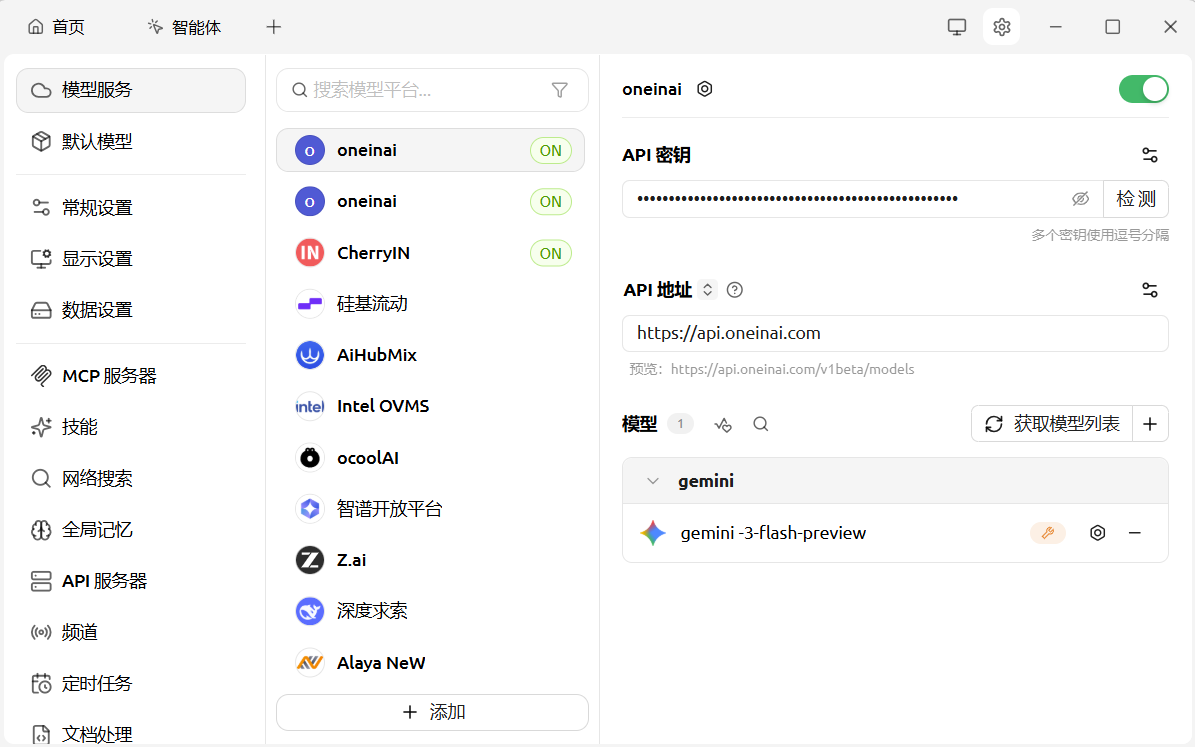Select the 硅基流动 provider
This screenshot has height=747, width=1195.
pos(431,304)
